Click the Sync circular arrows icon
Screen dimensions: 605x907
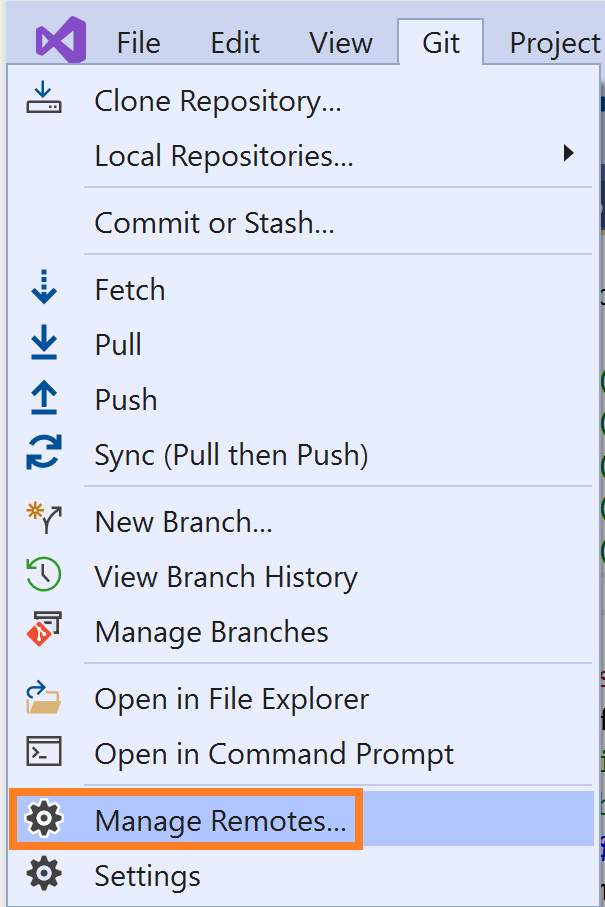tap(44, 454)
